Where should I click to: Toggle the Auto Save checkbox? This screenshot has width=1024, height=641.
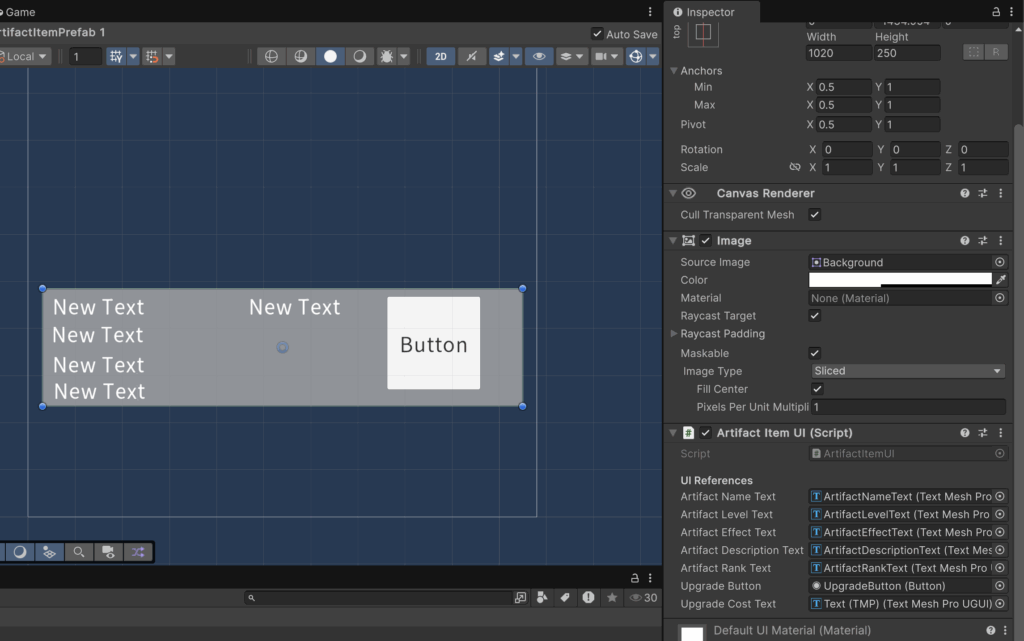[x=597, y=34]
